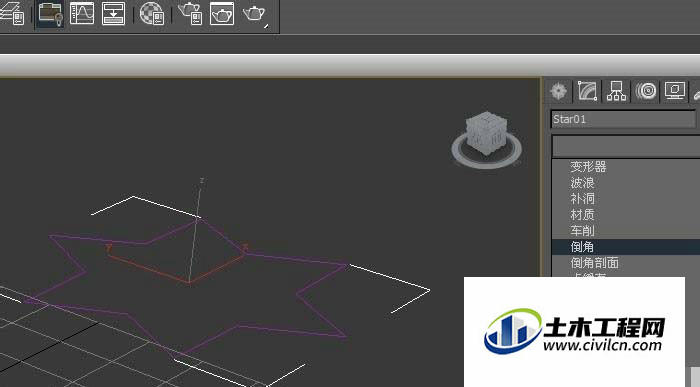
Task: Open the Manage Layers dialog icon
Action: click(x=12, y=13)
